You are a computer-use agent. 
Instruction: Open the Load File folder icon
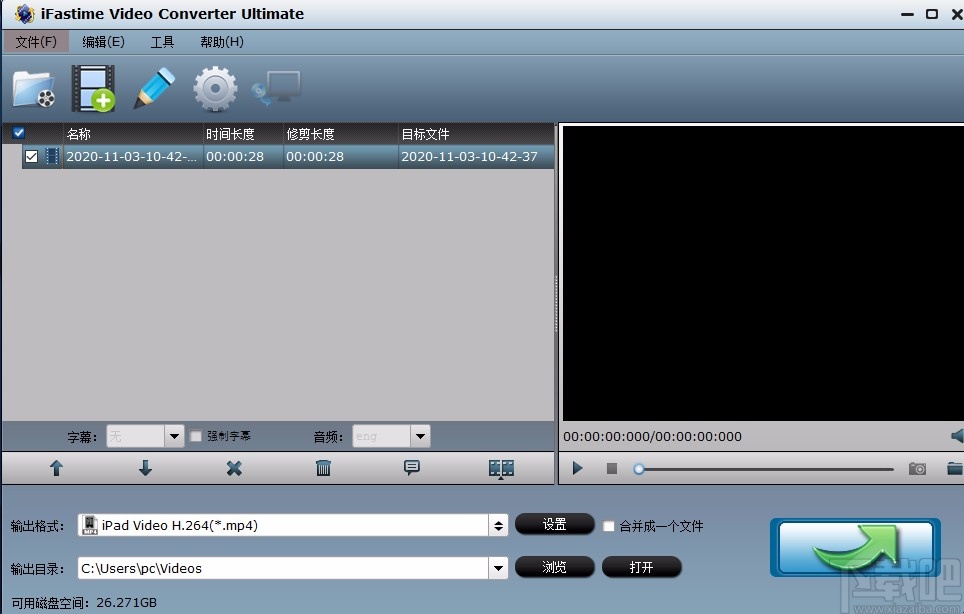coord(33,88)
